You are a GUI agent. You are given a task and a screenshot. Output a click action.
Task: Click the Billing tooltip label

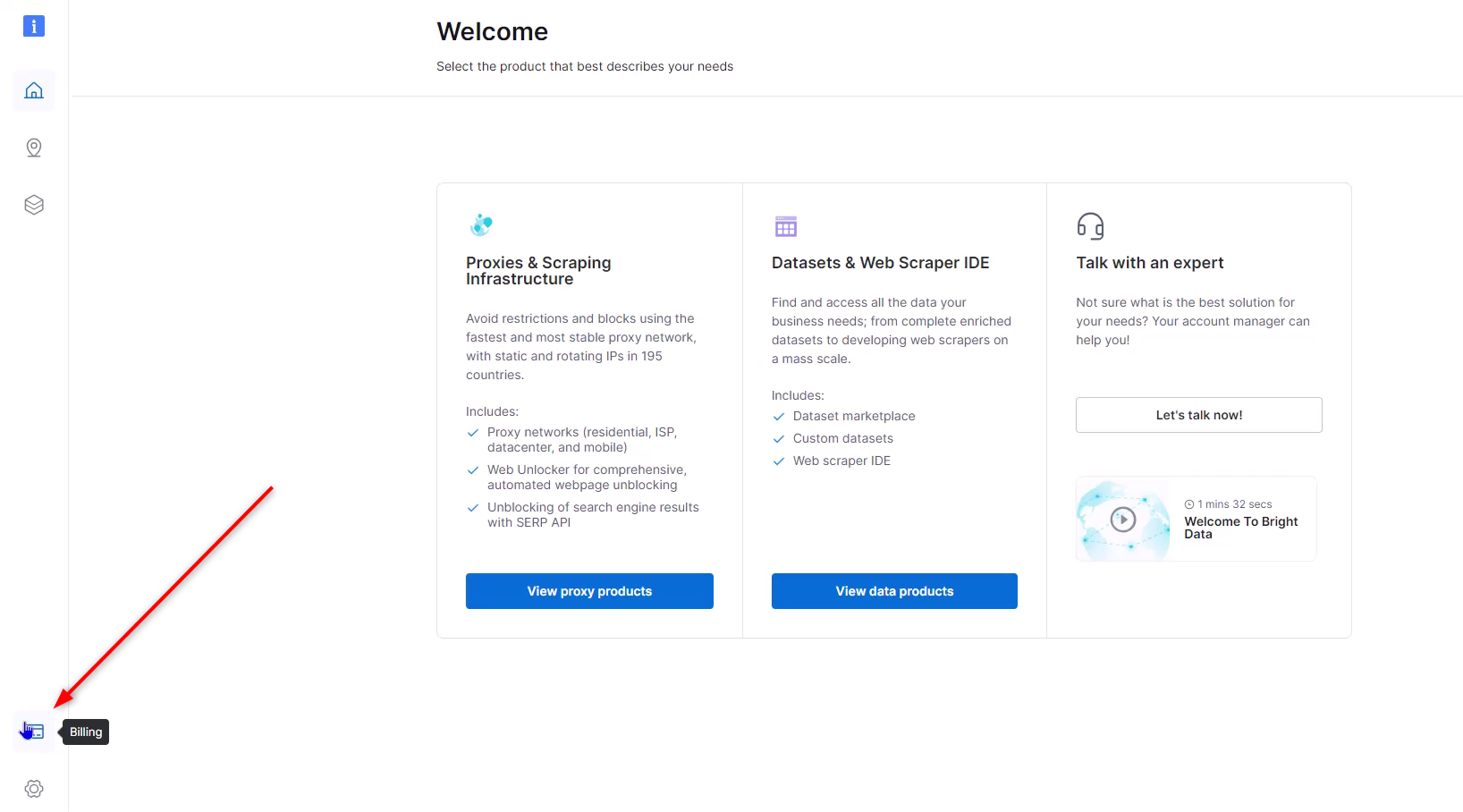tap(86, 732)
